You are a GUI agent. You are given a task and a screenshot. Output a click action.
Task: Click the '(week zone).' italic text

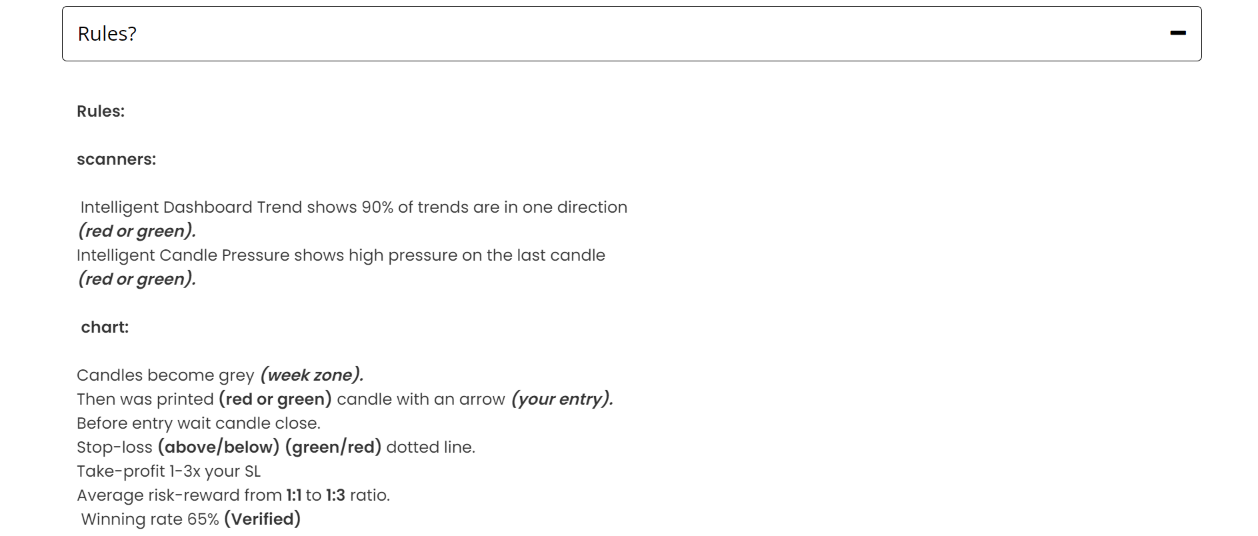312,375
